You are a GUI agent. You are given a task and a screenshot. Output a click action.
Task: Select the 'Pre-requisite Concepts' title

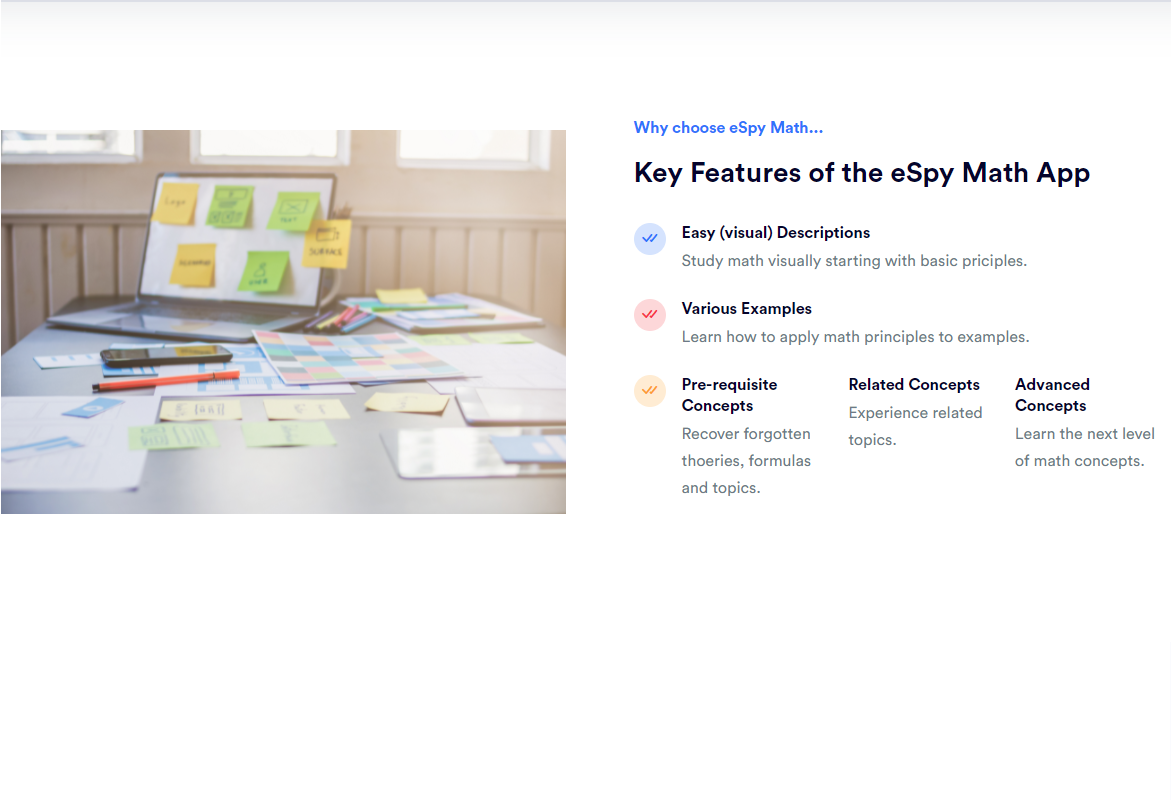(729, 395)
